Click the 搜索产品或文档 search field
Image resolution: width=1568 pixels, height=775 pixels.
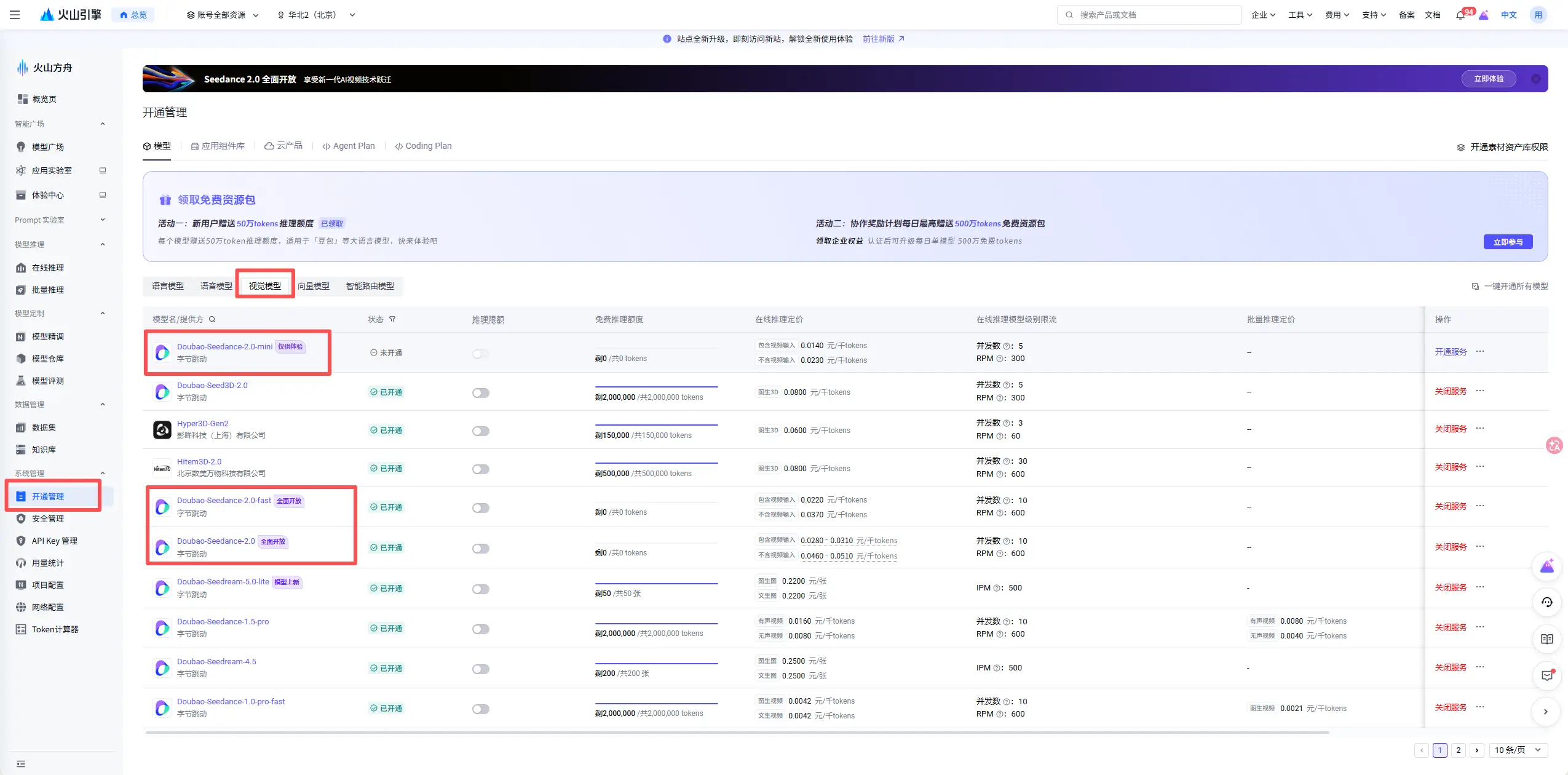tap(1149, 15)
